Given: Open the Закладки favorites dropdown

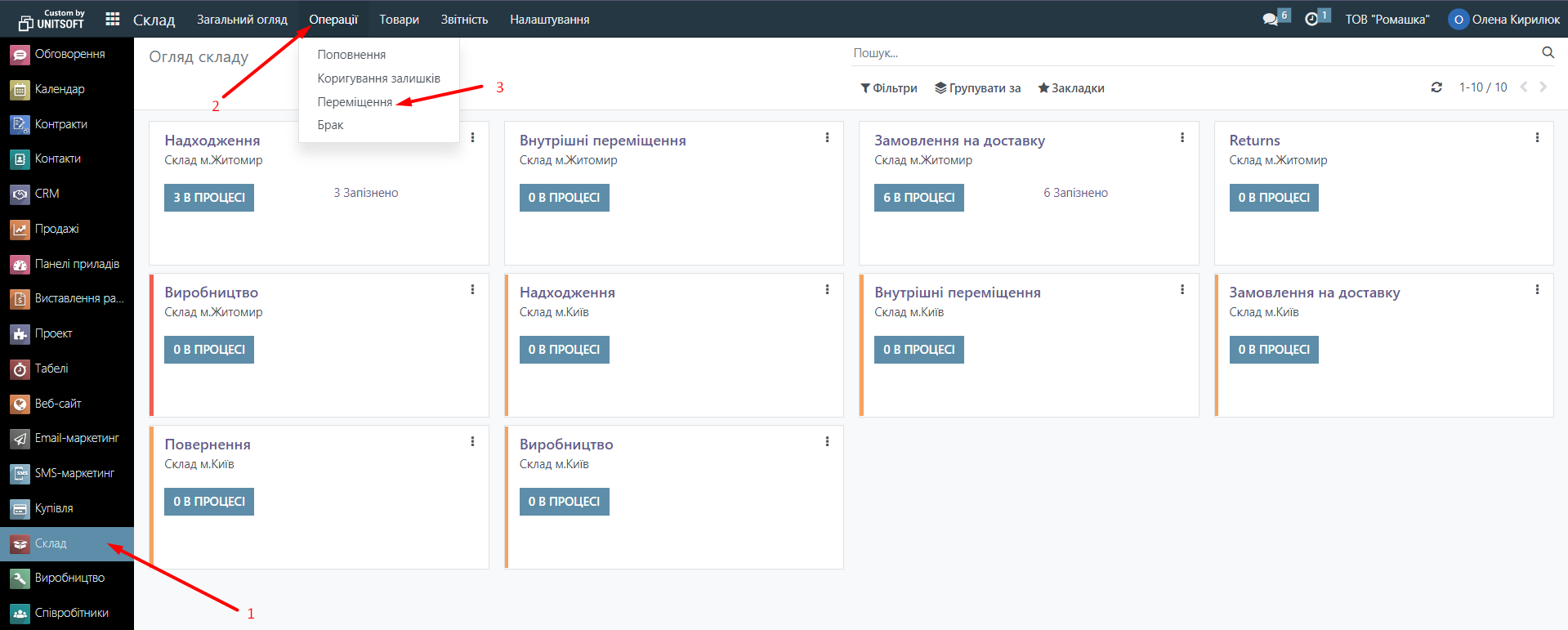Looking at the screenshot, I should pos(1071,88).
